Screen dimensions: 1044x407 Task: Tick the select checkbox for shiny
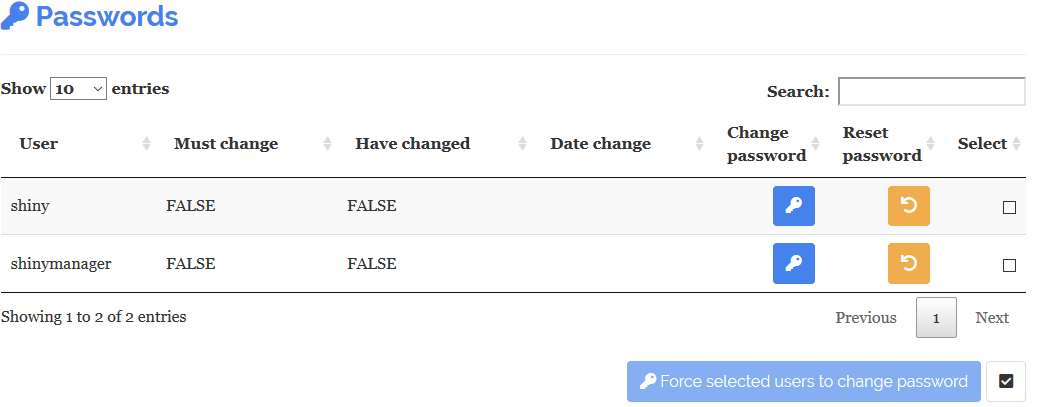[1009, 207]
